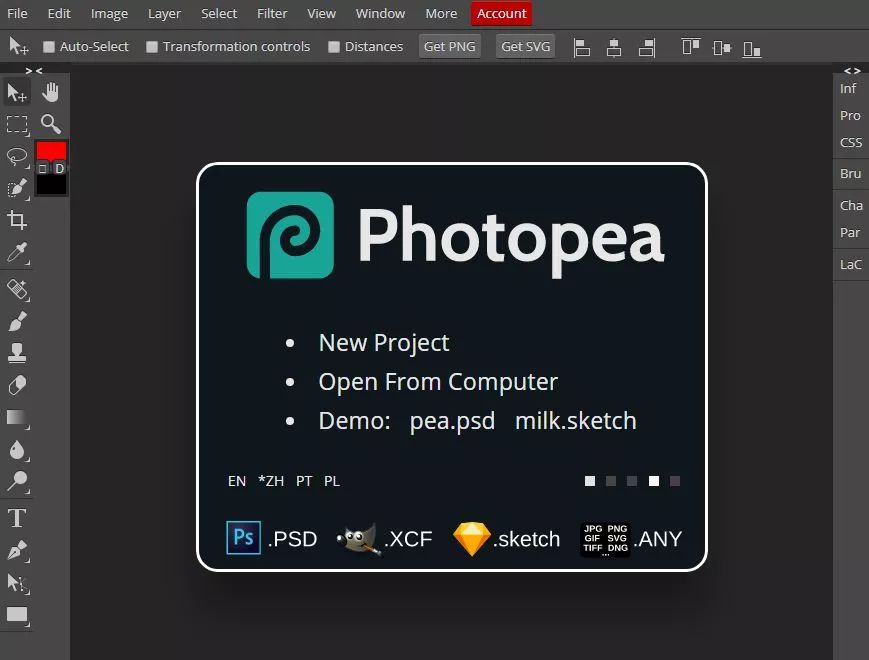Pick the white theme square, fourth in row
This screenshot has height=660, width=869.
(x=654, y=481)
